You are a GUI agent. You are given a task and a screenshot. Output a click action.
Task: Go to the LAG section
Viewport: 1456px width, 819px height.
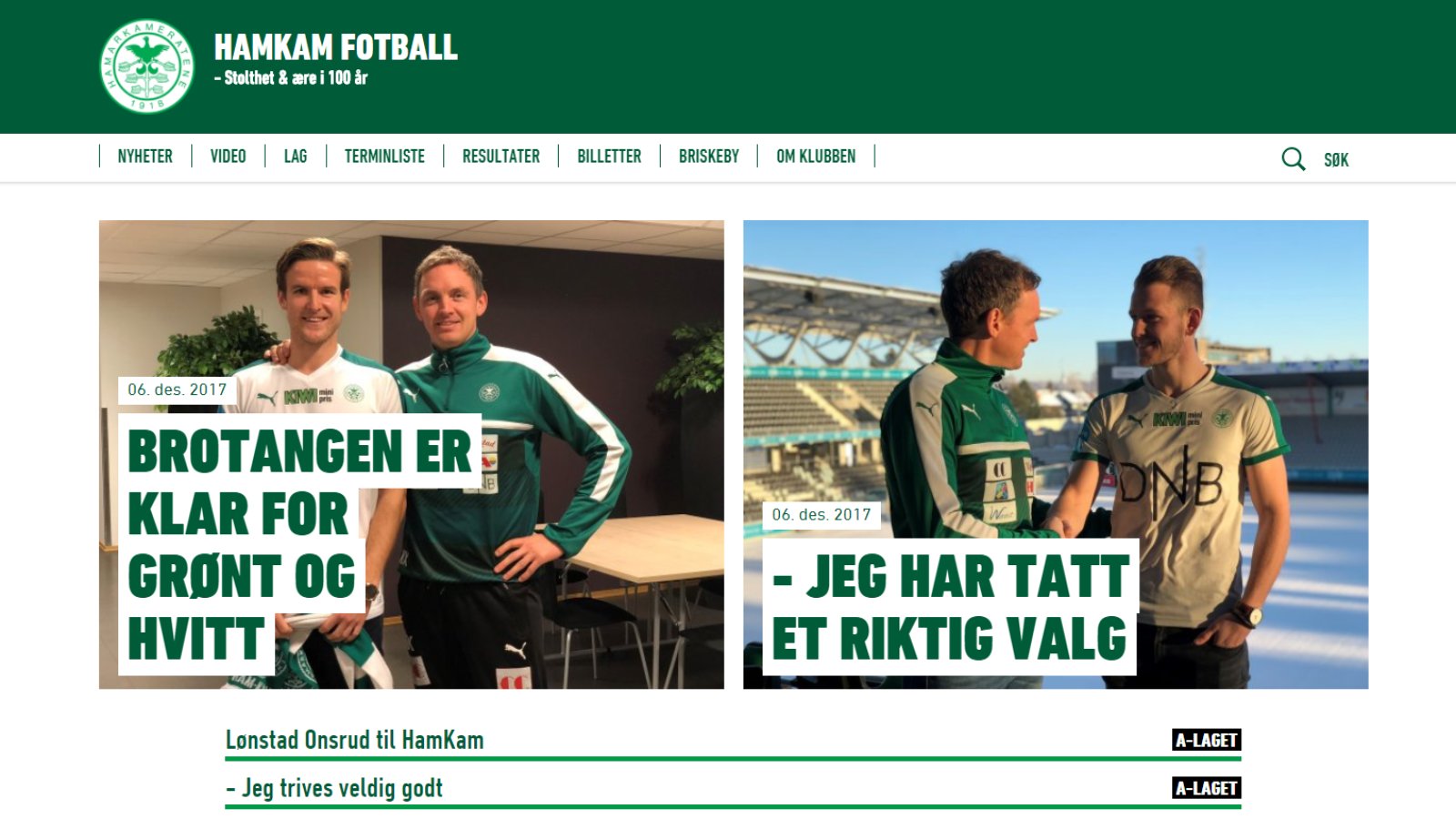click(x=295, y=157)
